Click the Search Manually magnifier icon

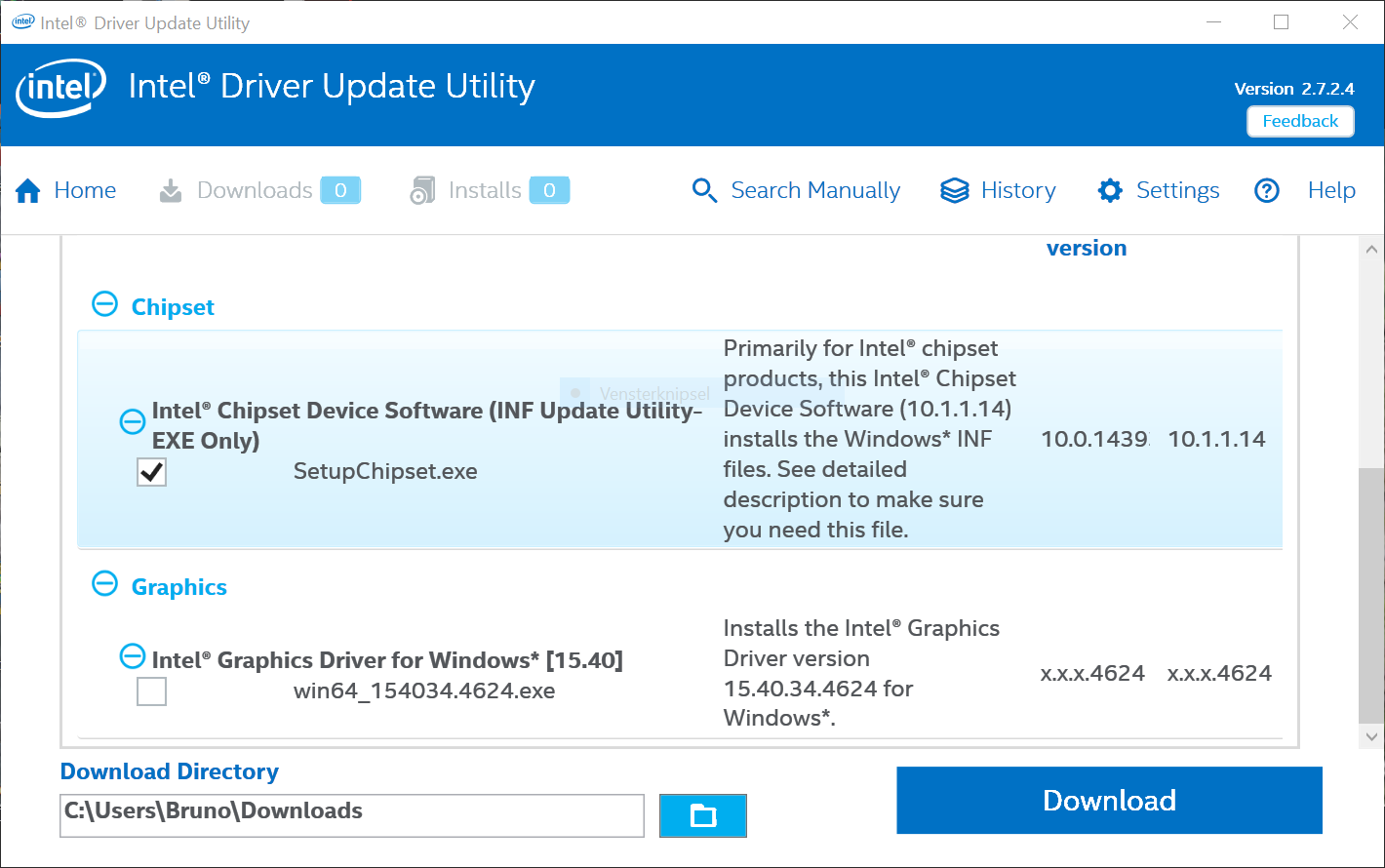point(704,190)
